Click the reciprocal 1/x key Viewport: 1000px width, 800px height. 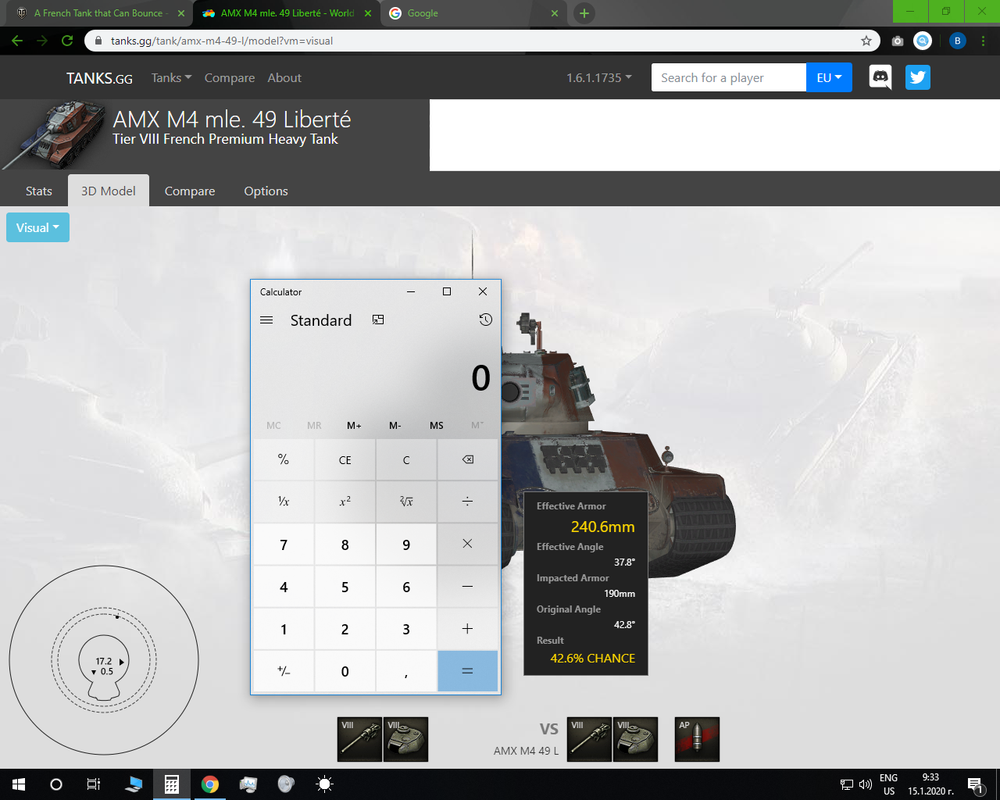(283, 501)
